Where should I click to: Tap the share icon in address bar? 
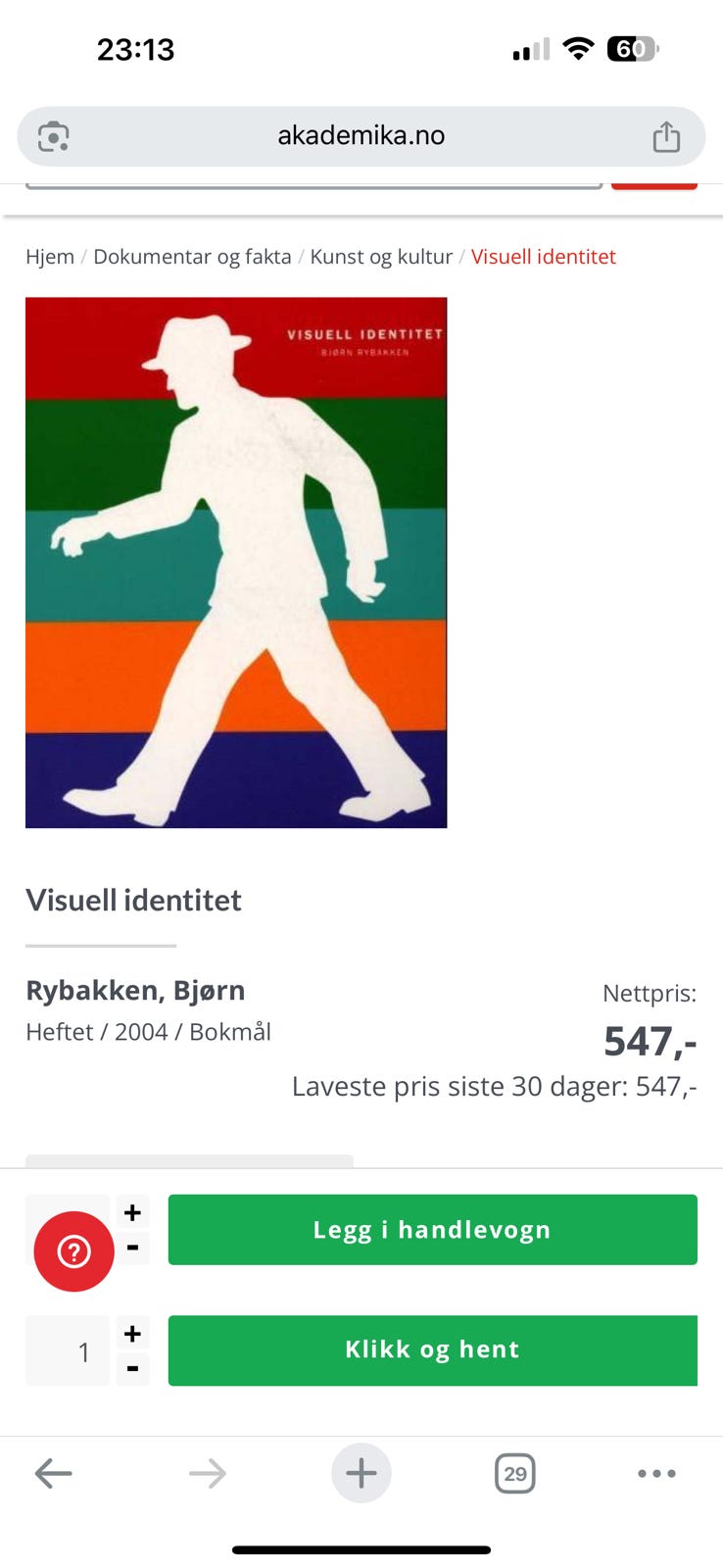[666, 136]
